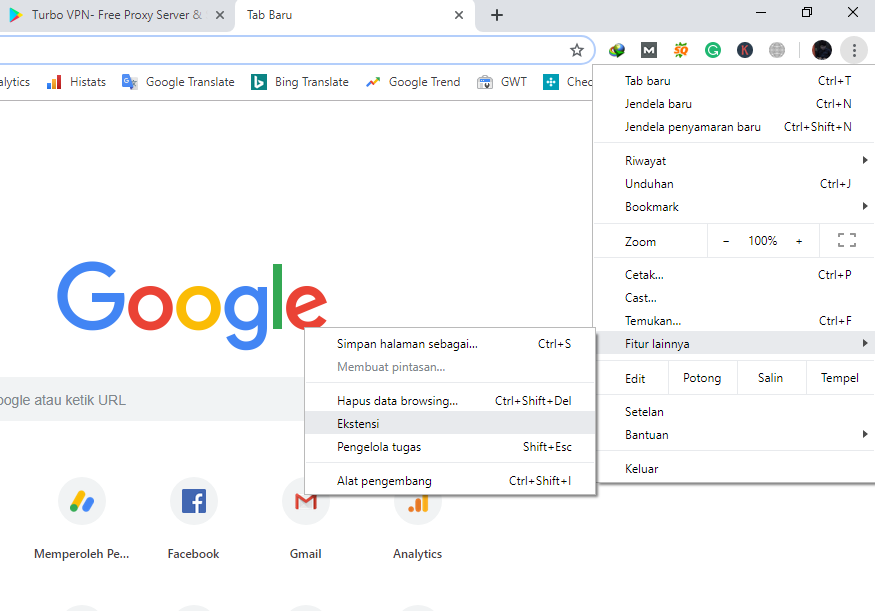Select Jendela baru menu item
This screenshot has height=611, width=875.
pos(734,104)
